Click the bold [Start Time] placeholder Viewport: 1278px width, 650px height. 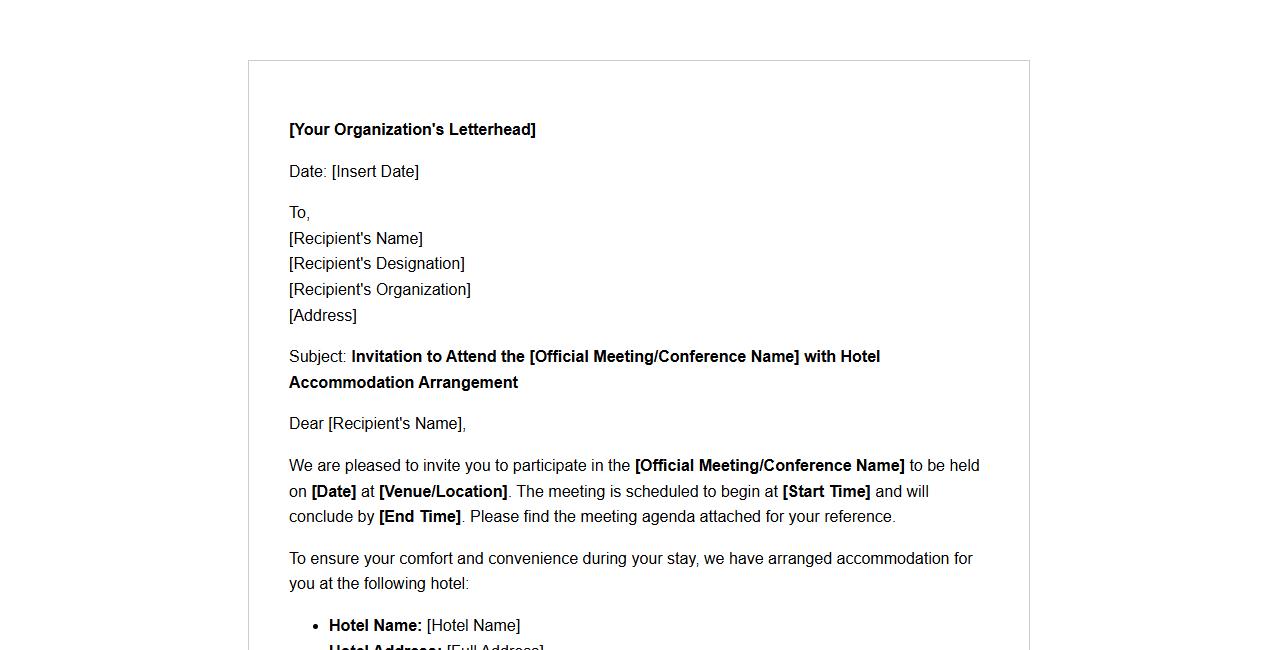coord(826,492)
